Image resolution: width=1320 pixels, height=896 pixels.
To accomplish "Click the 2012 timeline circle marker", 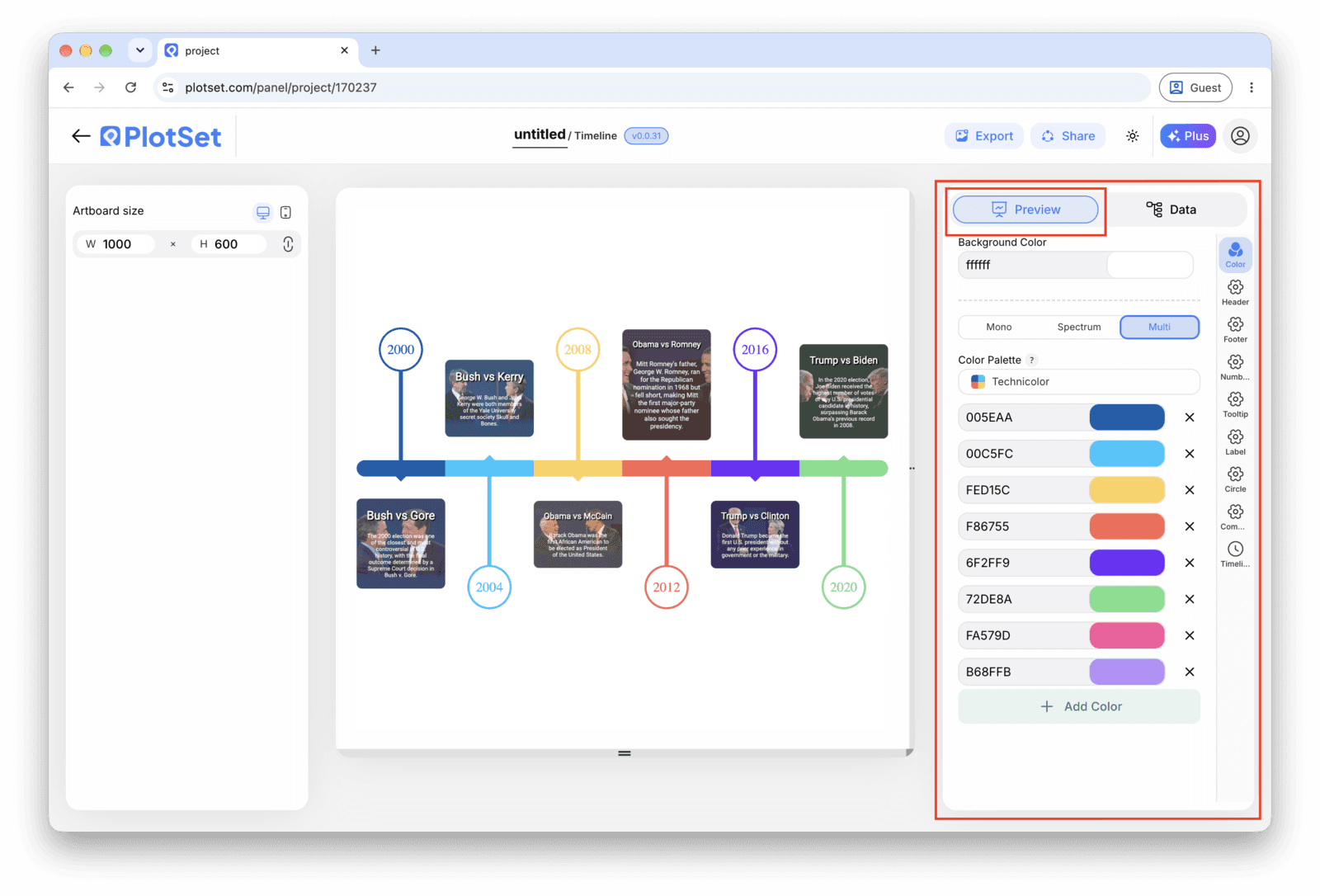I will coord(667,587).
